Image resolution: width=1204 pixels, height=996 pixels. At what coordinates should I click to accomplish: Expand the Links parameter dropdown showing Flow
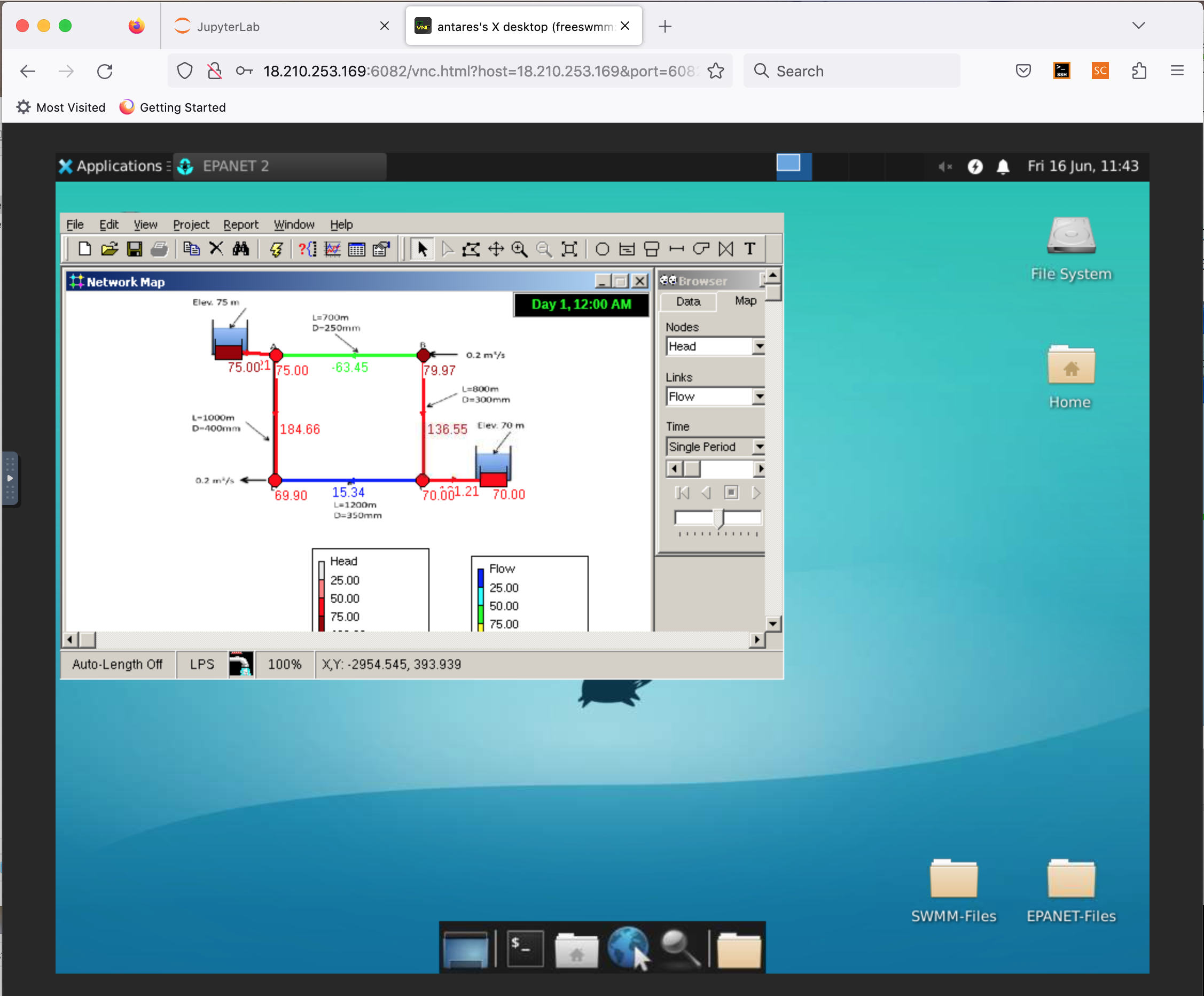(759, 396)
